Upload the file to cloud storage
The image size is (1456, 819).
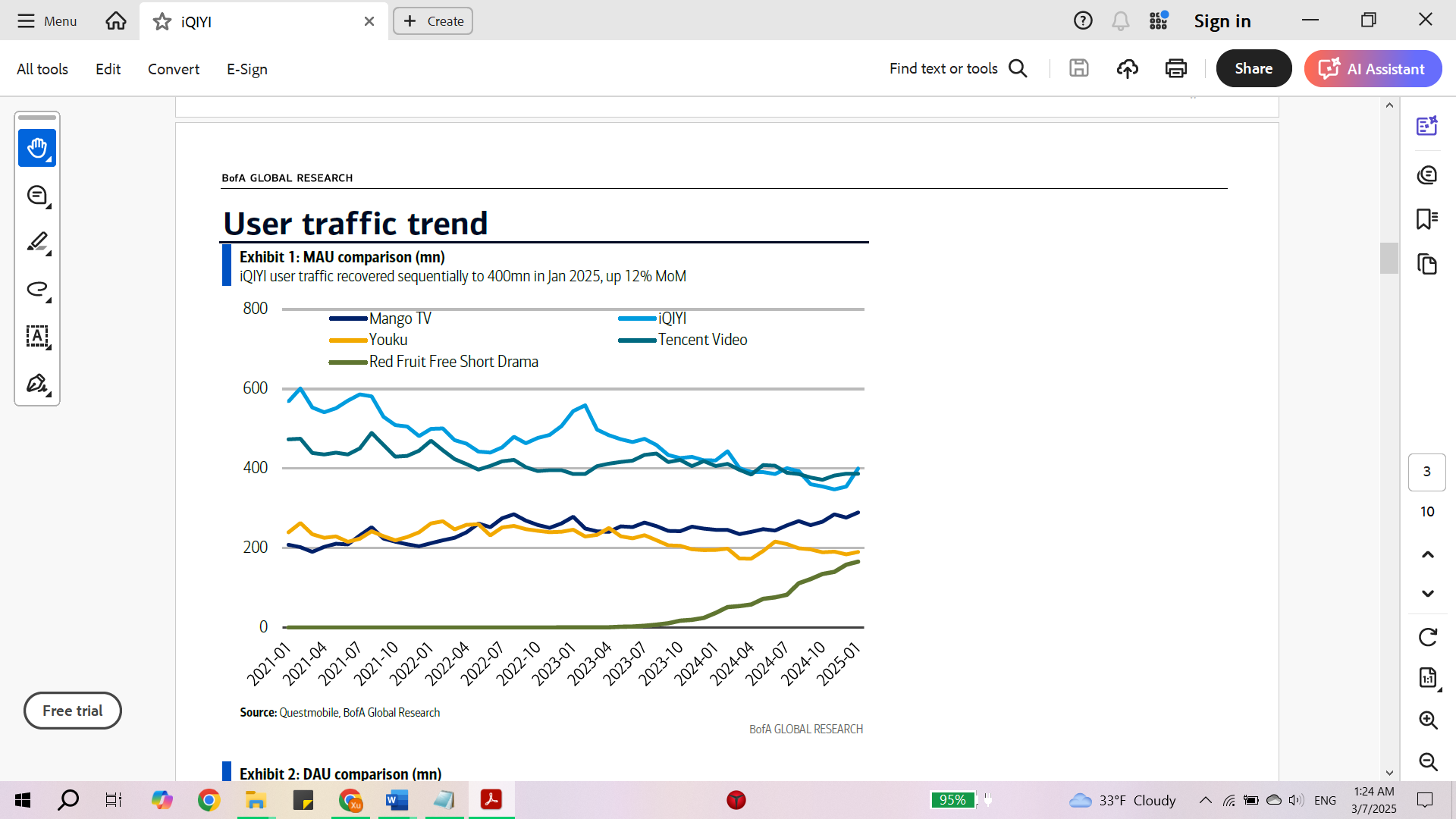[x=1128, y=68]
